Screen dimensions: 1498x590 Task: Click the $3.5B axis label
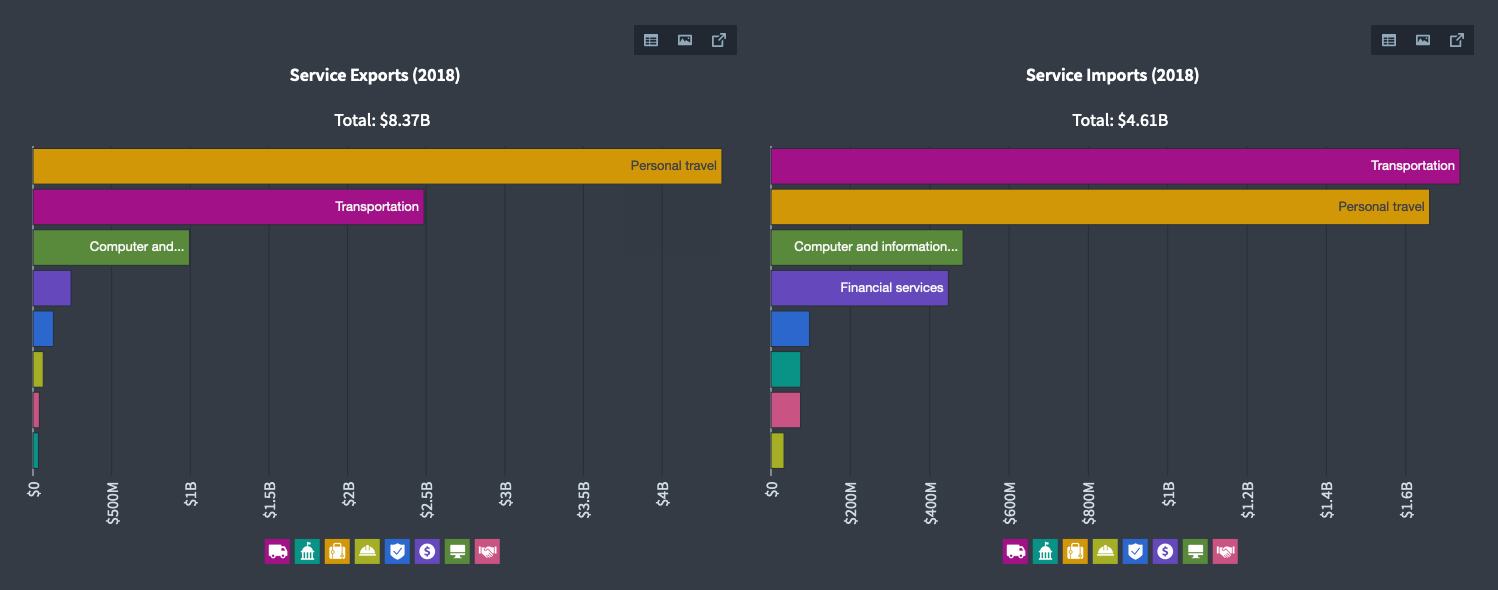[x=584, y=500]
